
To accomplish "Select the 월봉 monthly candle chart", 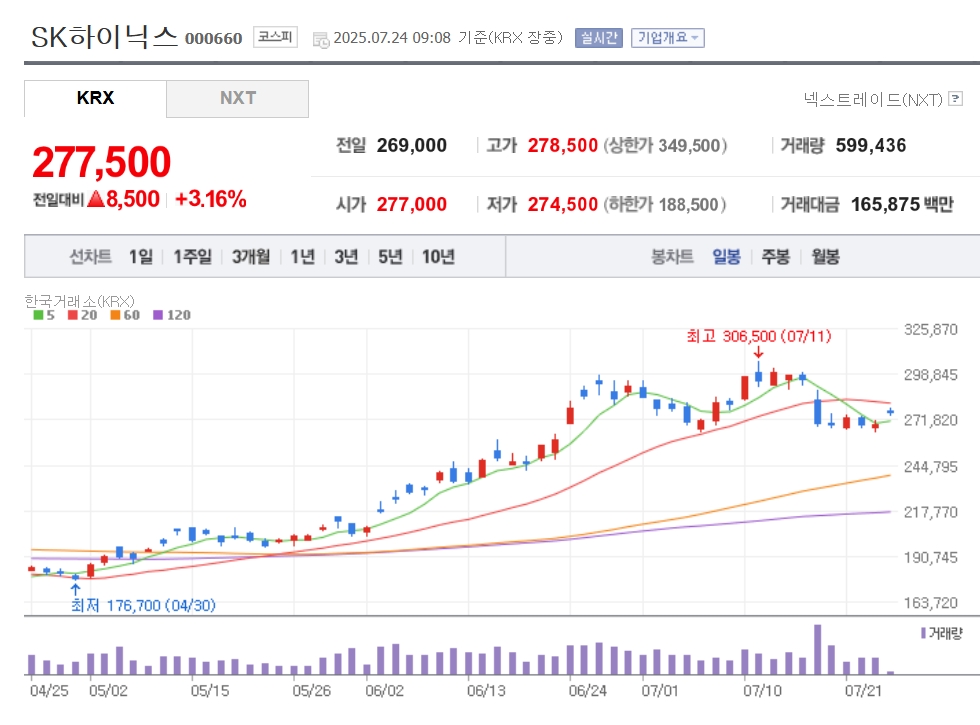I will [x=825, y=256].
